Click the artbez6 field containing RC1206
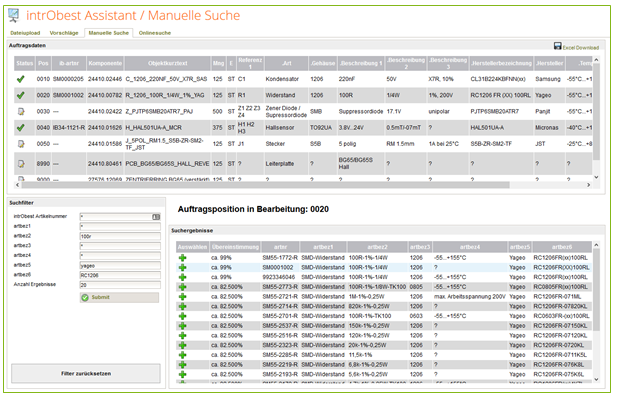 coord(120,275)
